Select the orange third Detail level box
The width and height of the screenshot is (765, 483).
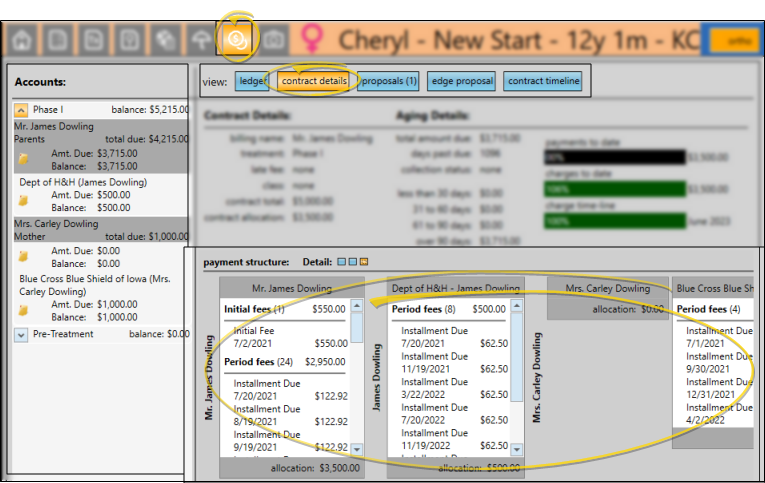point(363,262)
